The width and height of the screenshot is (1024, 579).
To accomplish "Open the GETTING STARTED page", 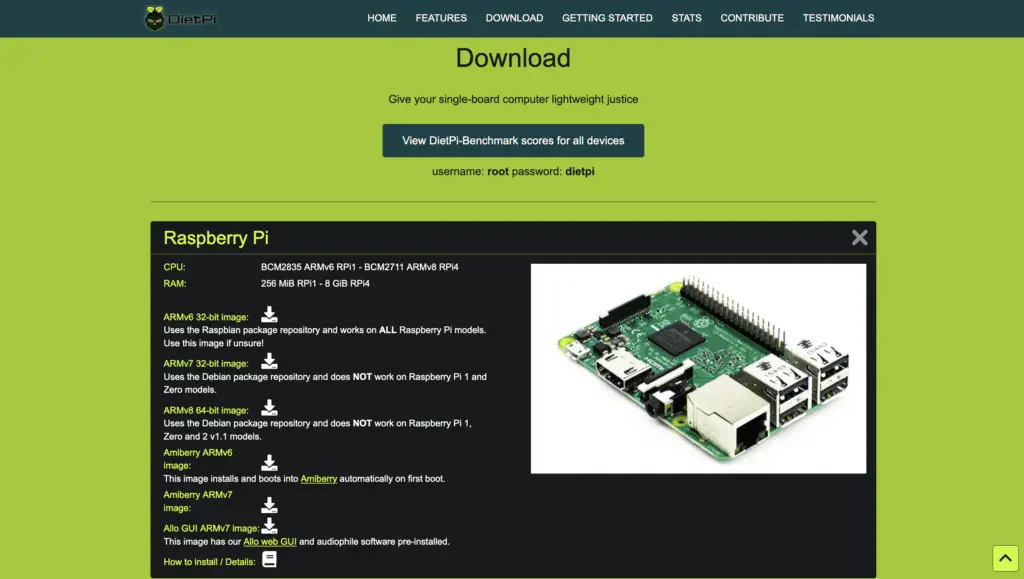I will tap(607, 18).
